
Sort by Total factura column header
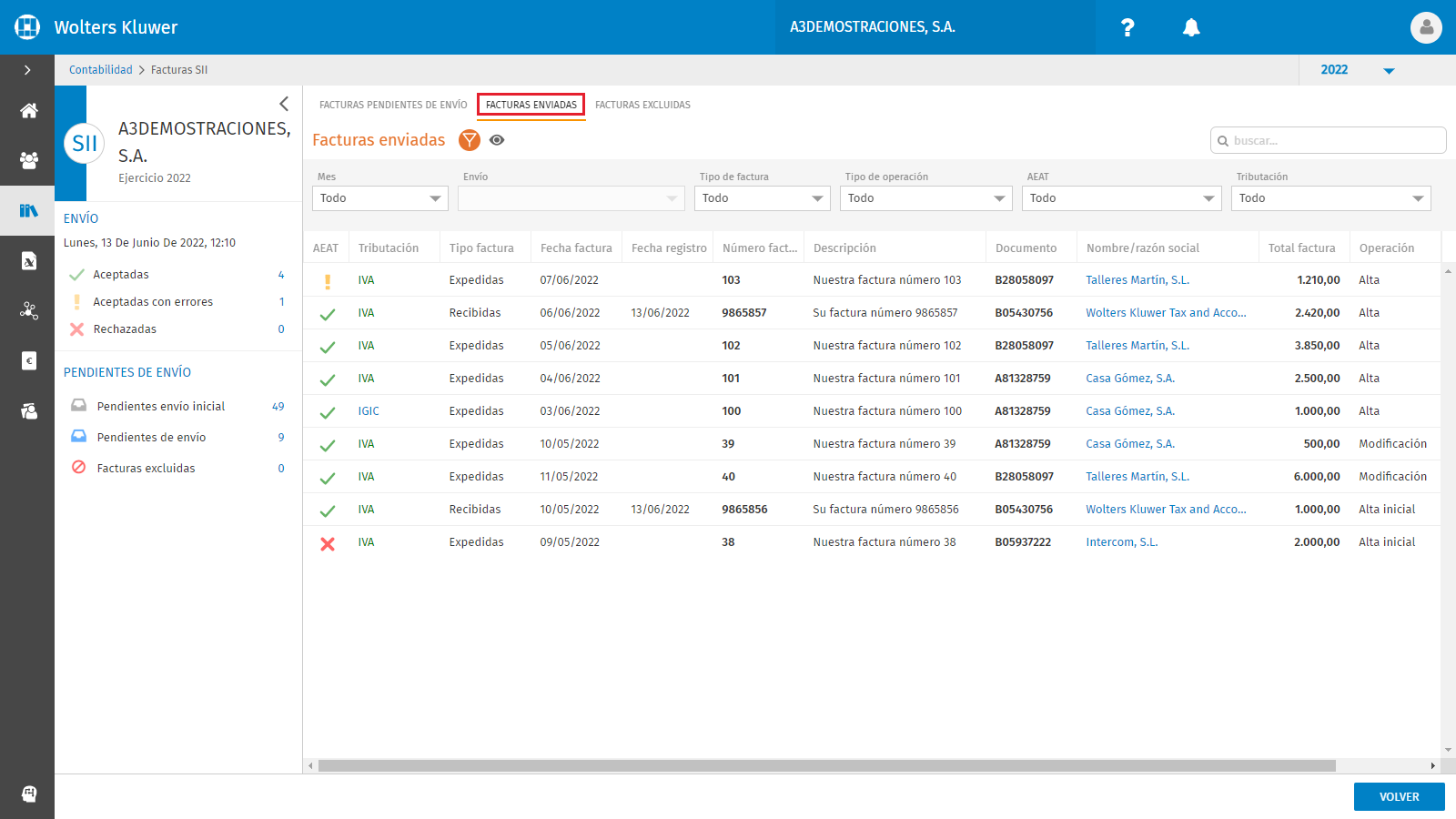(1301, 248)
